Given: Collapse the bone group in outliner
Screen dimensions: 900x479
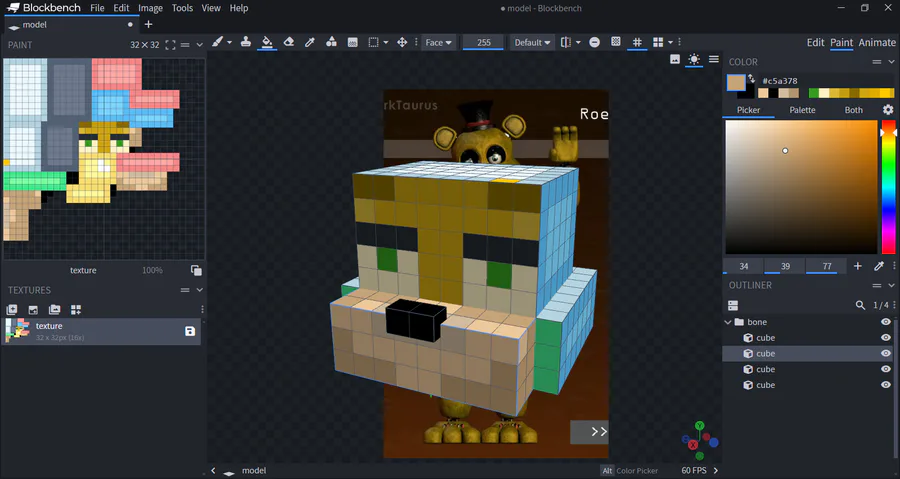Looking at the screenshot, I should pos(728,322).
